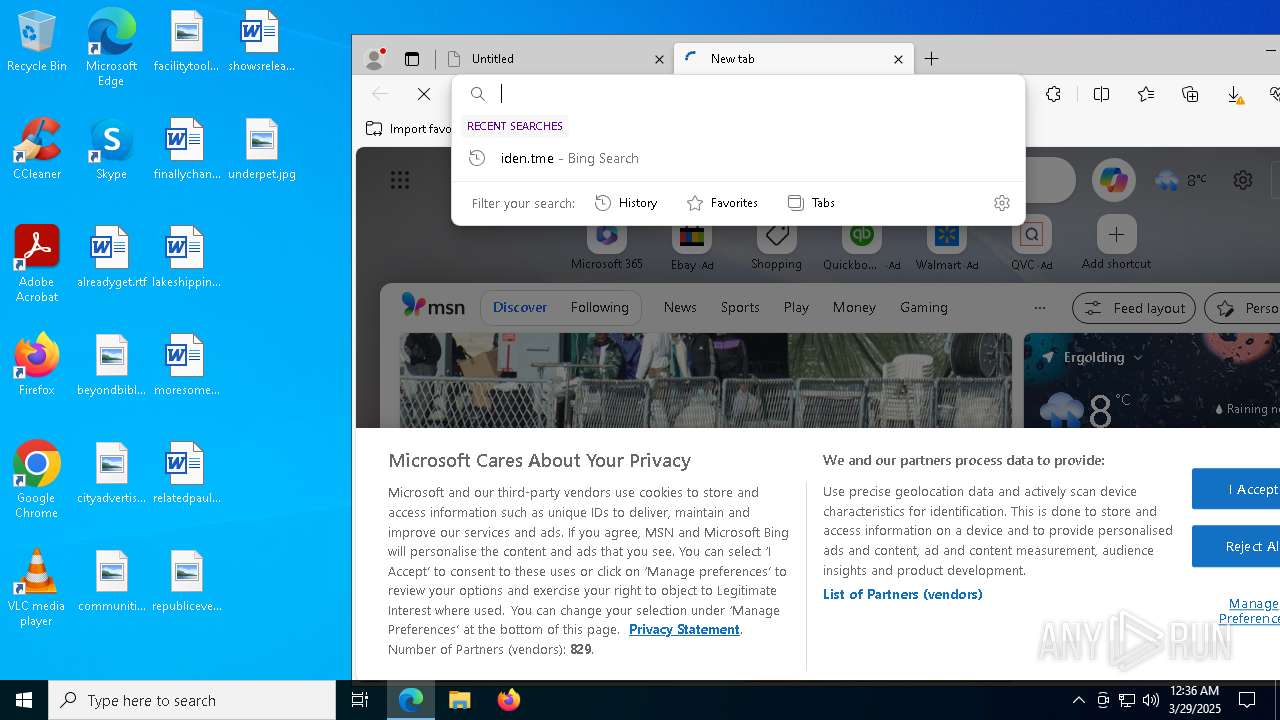This screenshot has height=720, width=1280.
Task: Click the stop loading X button
Action: (424, 94)
